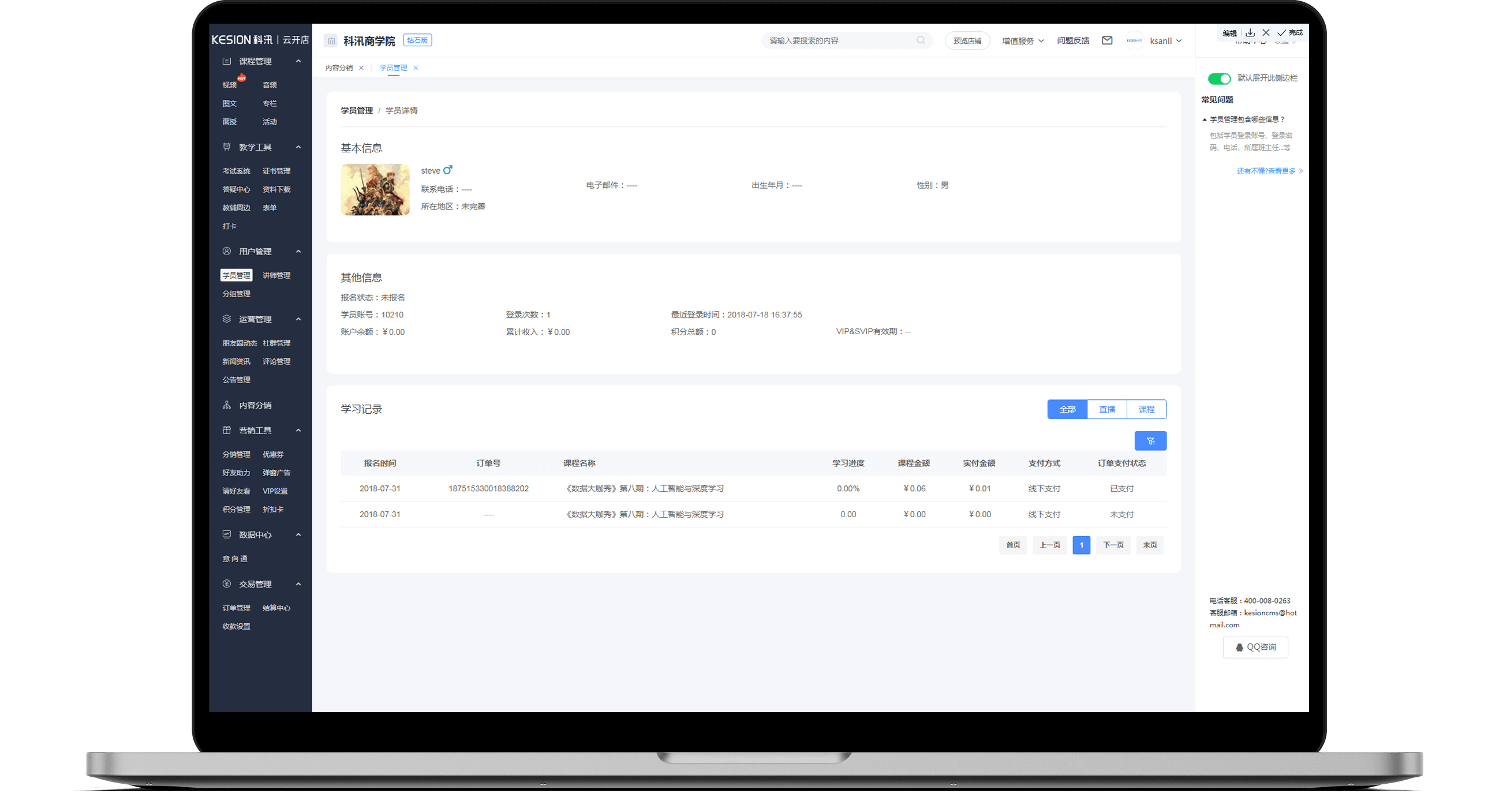Jump to 末页 in pagination
The image size is (1503, 812).
[1149, 544]
